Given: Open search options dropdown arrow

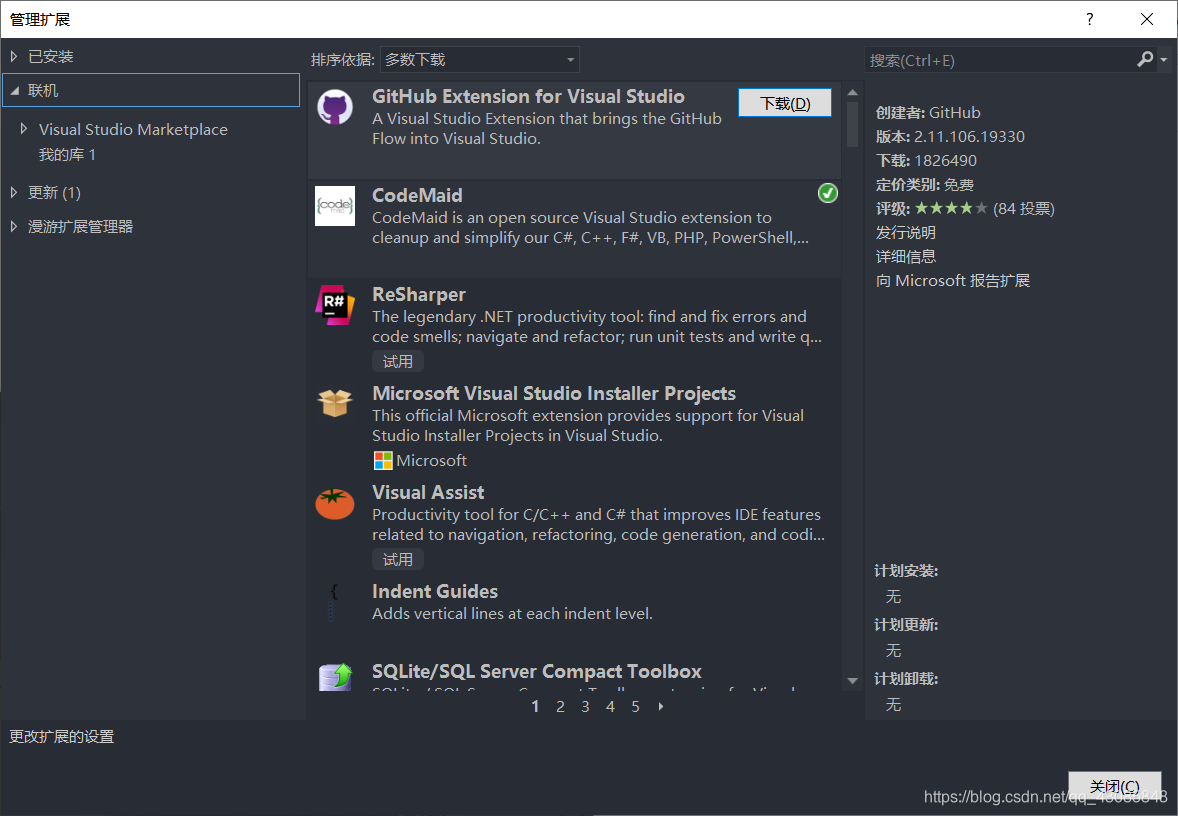Looking at the screenshot, I should (x=1164, y=59).
